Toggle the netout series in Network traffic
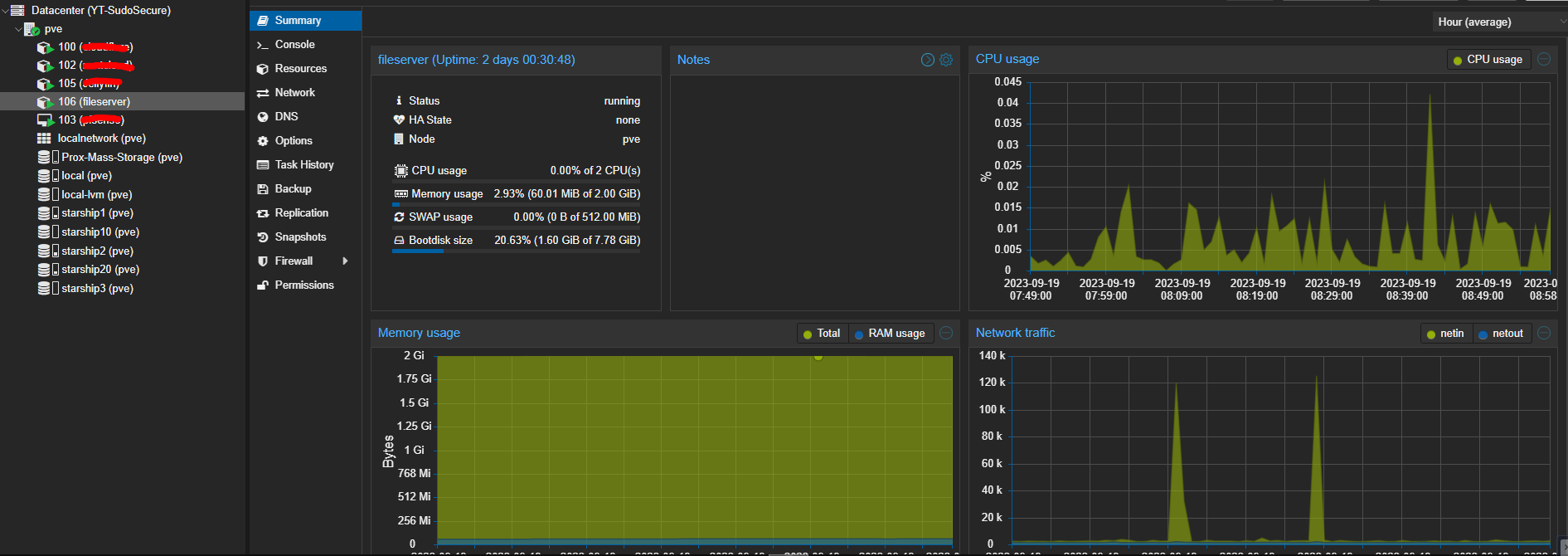The width and height of the screenshot is (1568, 556). click(1501, 334)
